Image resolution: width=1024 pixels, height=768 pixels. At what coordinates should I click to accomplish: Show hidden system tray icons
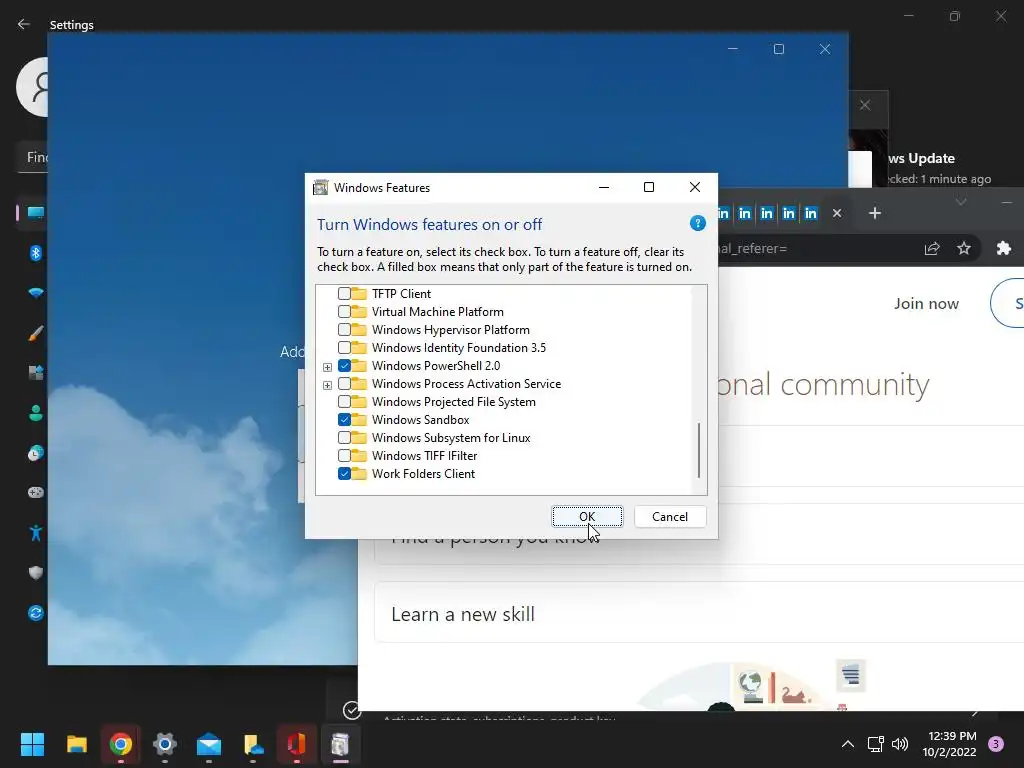(848, 744)
